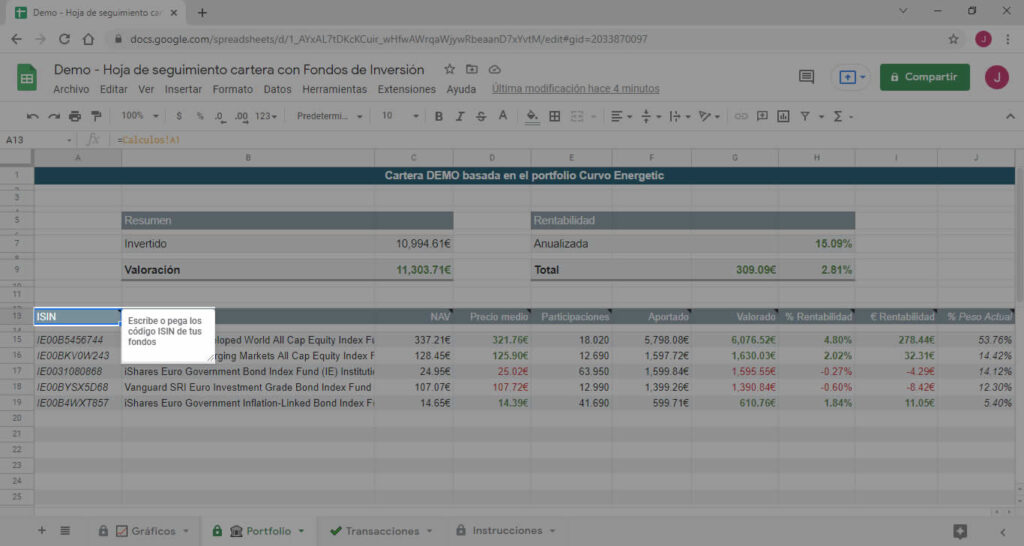Open the borders tool

point(554,116)
